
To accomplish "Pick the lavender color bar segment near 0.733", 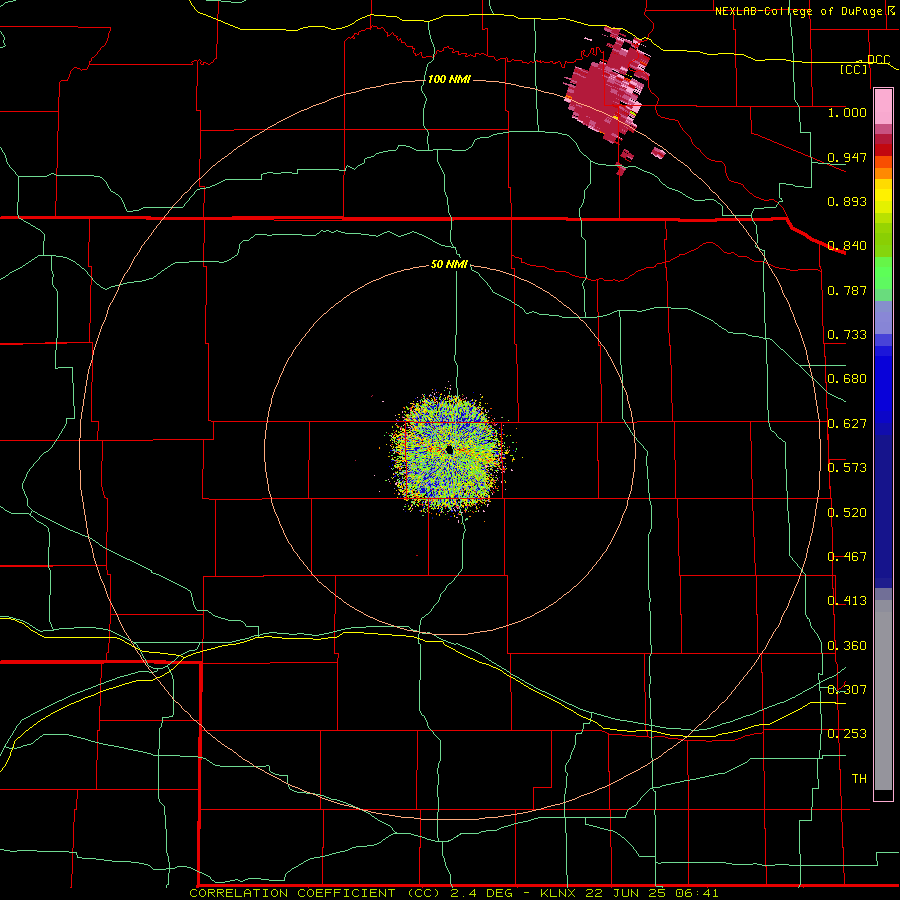I will click(x=883, y=317).
